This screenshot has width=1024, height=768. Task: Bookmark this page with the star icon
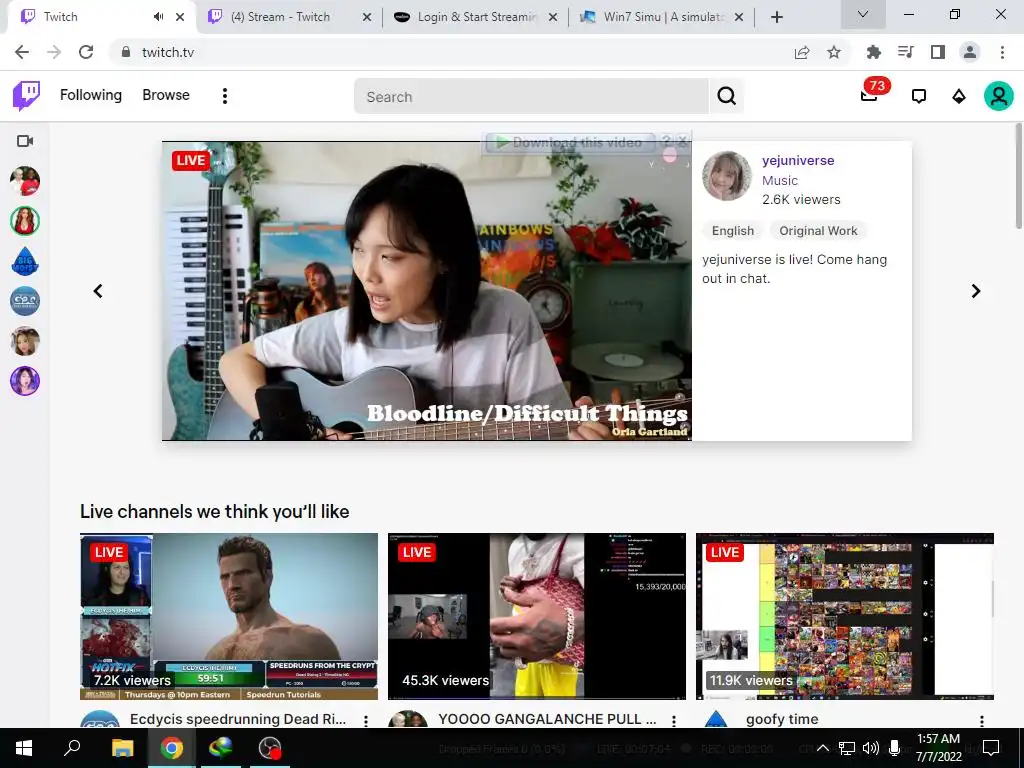[834, 52]
